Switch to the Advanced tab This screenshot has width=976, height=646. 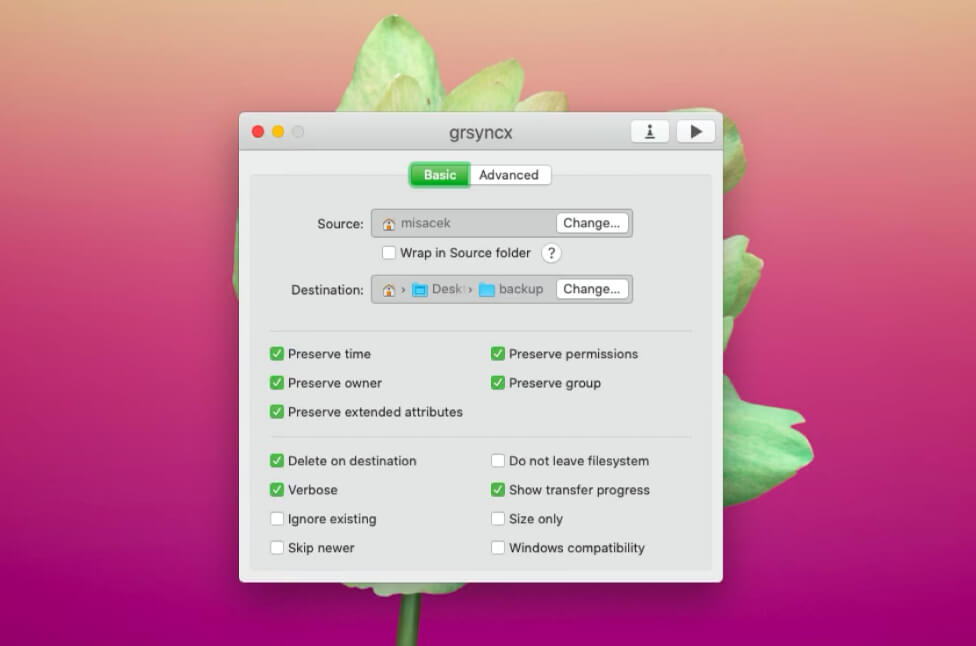click(x=510, y=174)
